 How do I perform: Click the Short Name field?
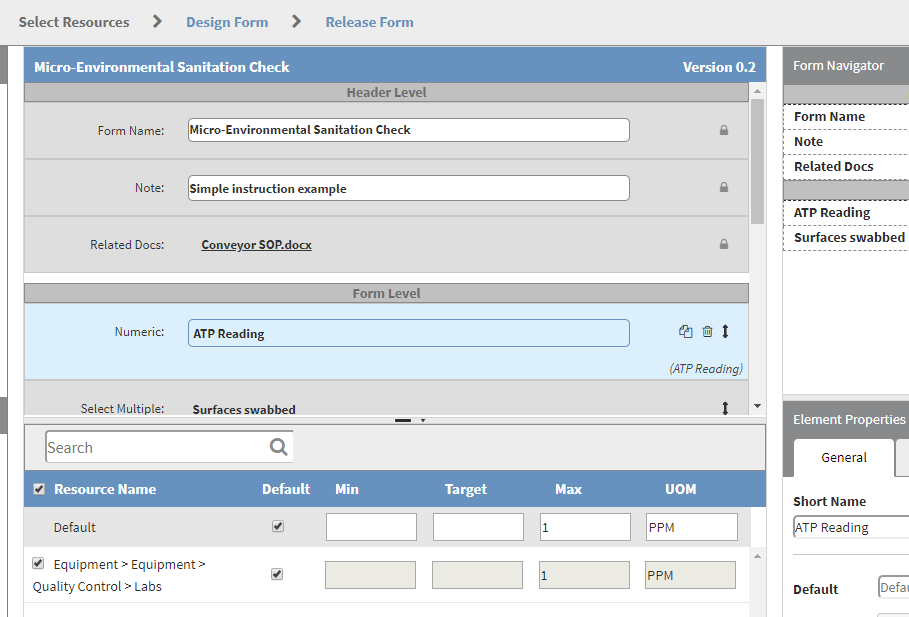(851, 527)
